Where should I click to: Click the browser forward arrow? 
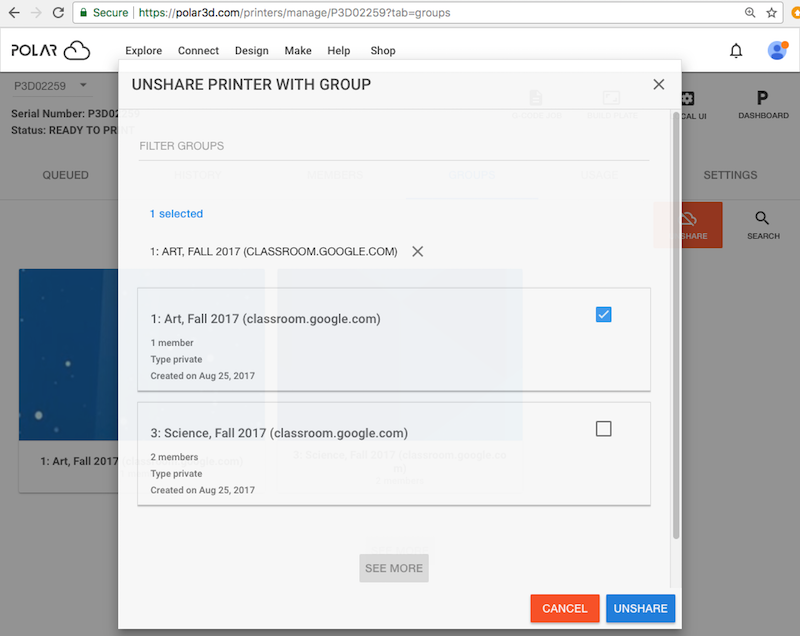pos(36,13)
